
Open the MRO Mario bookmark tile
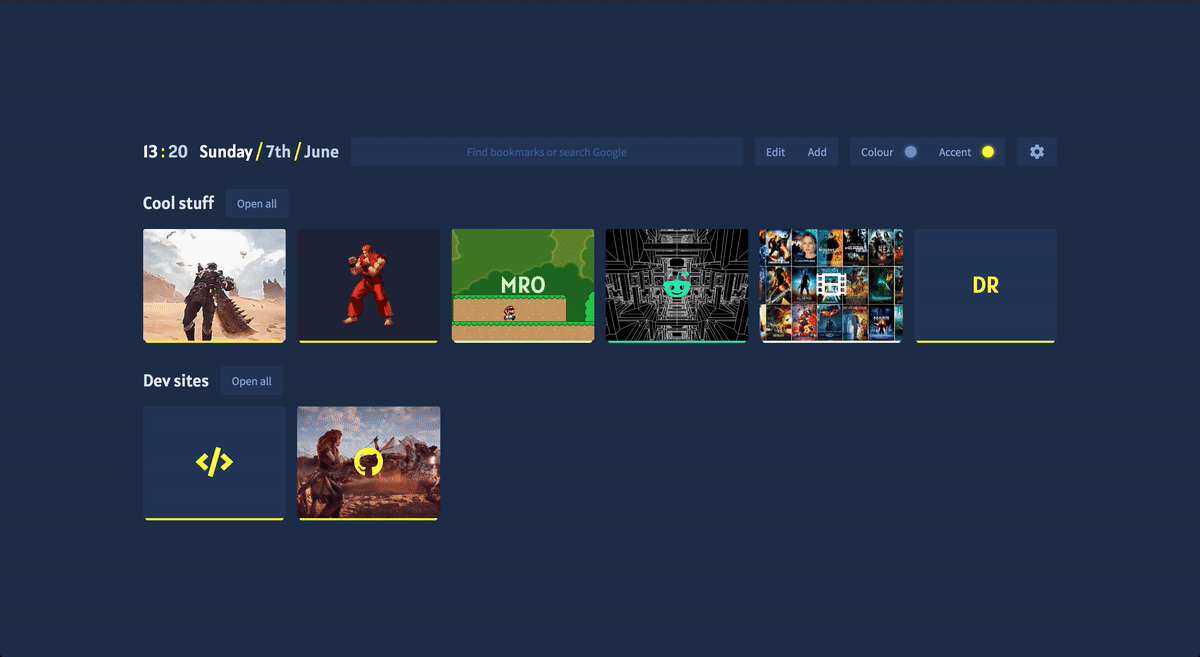[523, 286]
